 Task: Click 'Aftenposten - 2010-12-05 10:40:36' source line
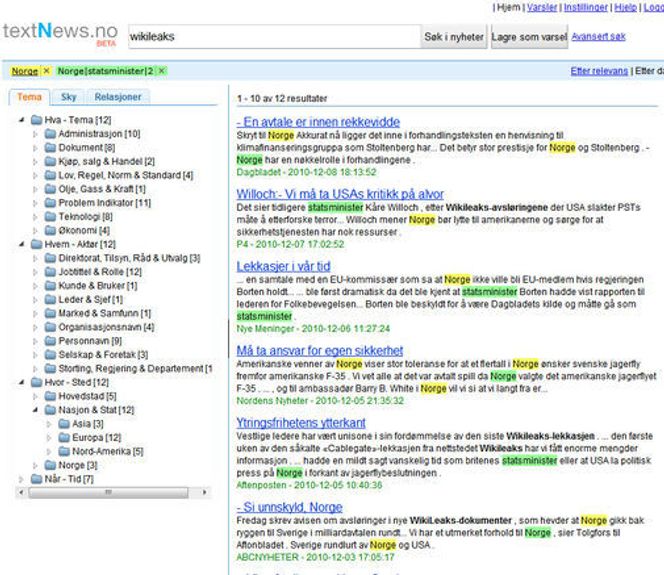pyautogui.click(x=309, y=485)
